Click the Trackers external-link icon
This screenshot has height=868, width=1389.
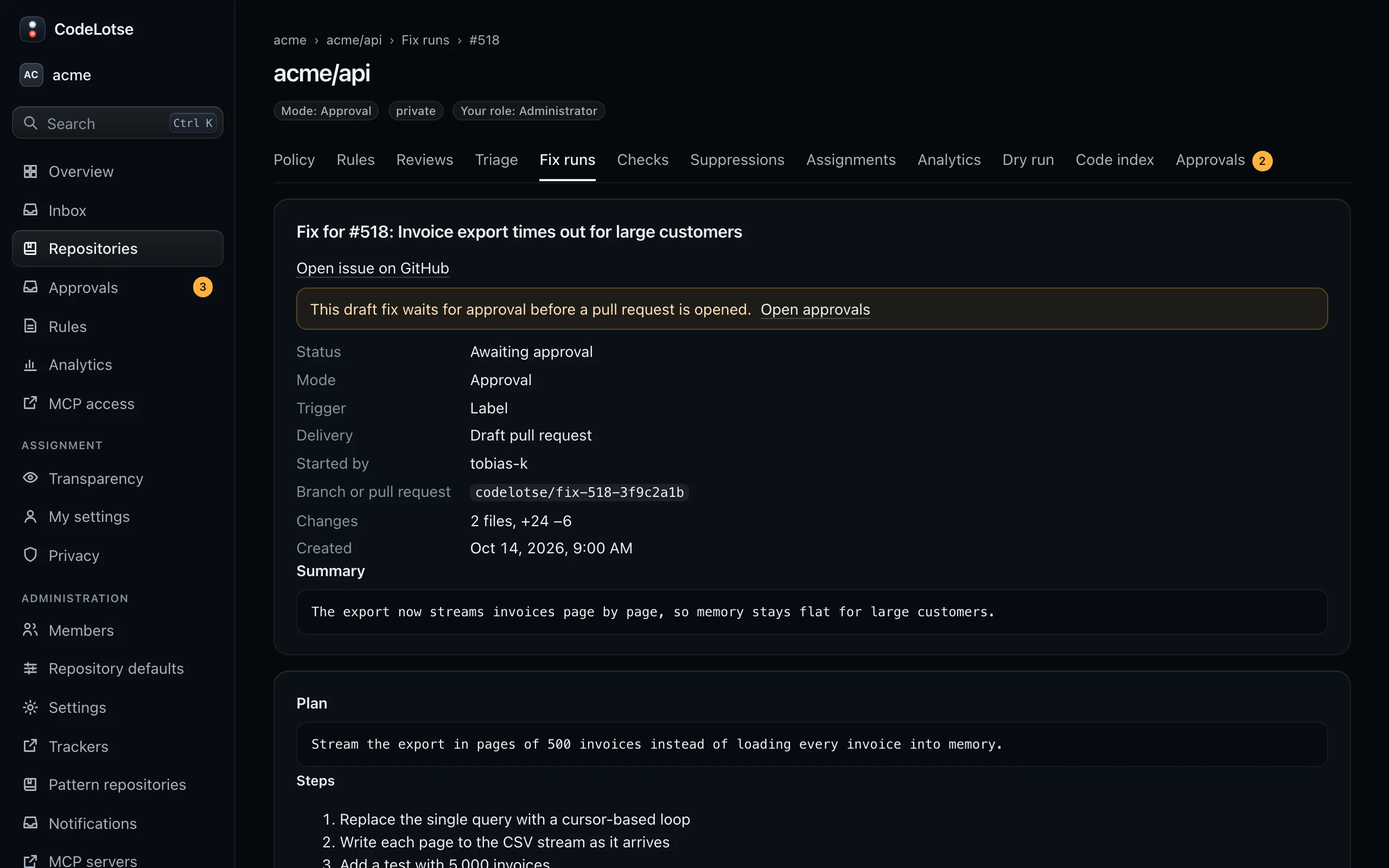[30, 746]
